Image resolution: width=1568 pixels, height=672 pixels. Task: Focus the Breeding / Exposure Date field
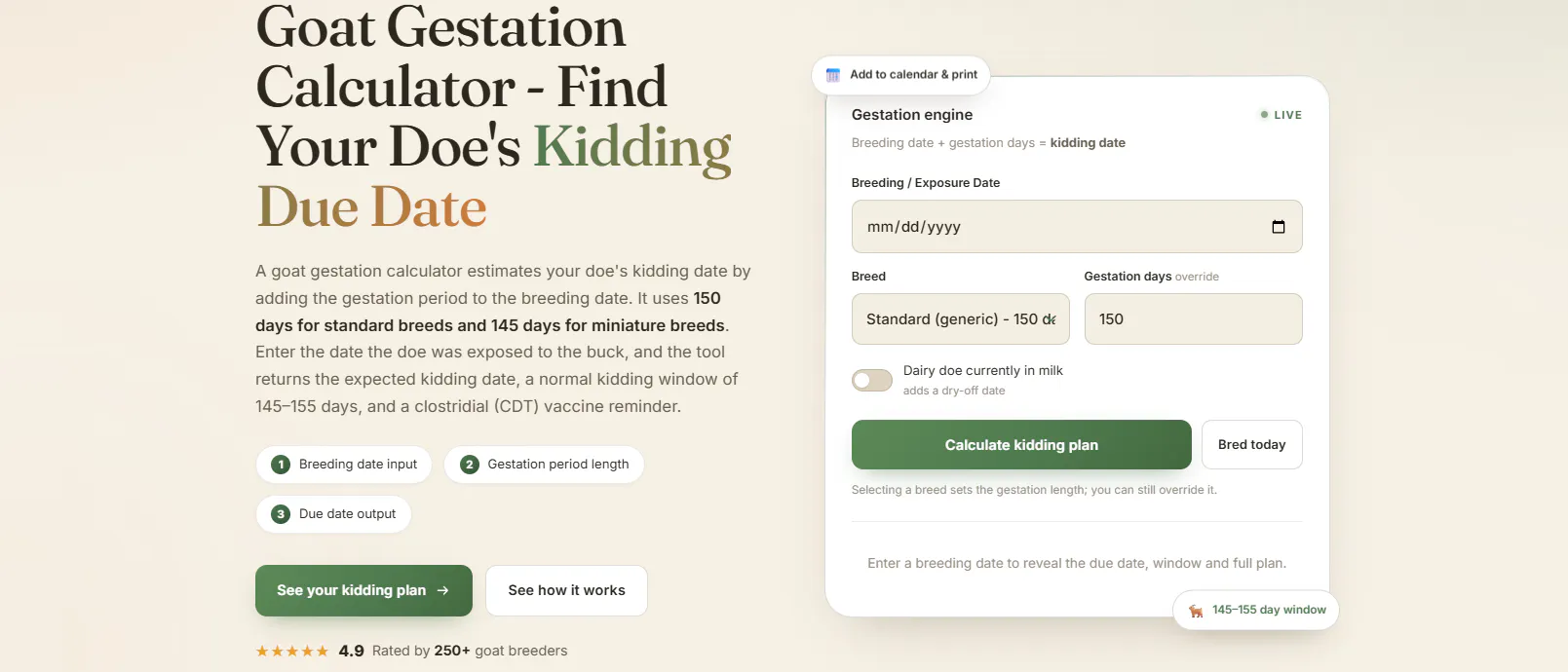[x=1077, y=227]
